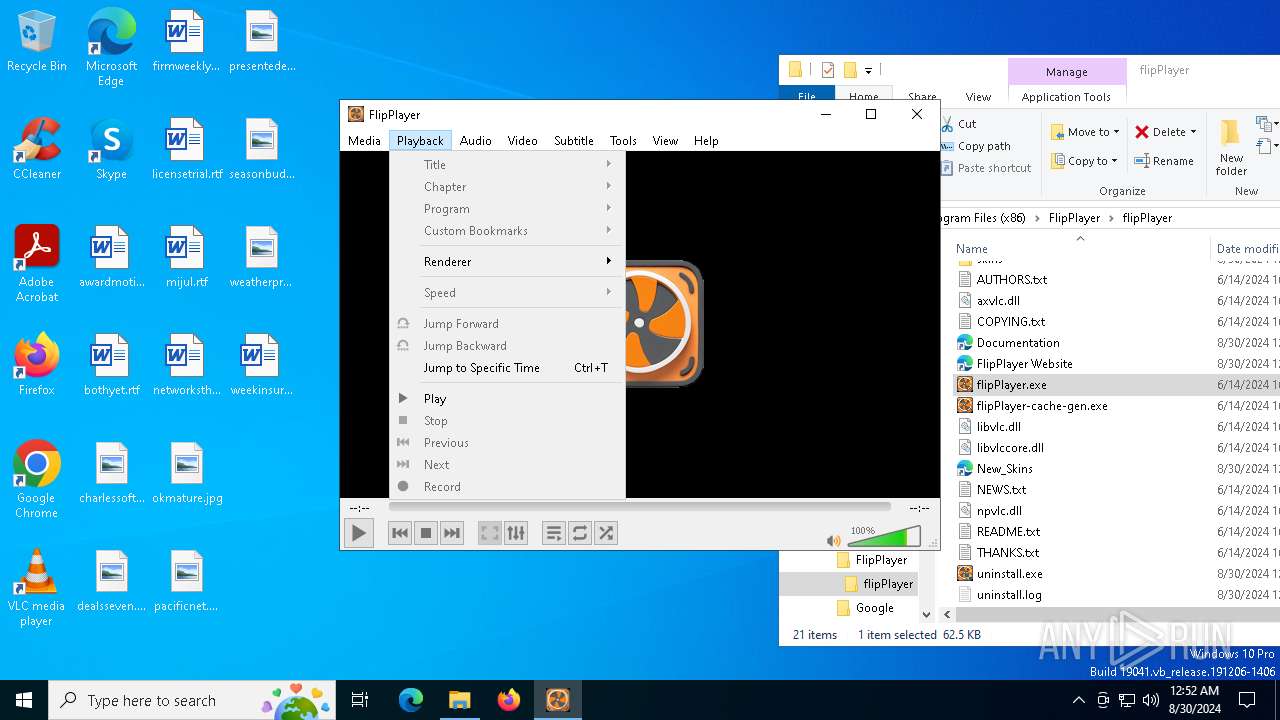Open Google Chrome desktop icon
The image size is (1280, 720).
coord(37,479)
